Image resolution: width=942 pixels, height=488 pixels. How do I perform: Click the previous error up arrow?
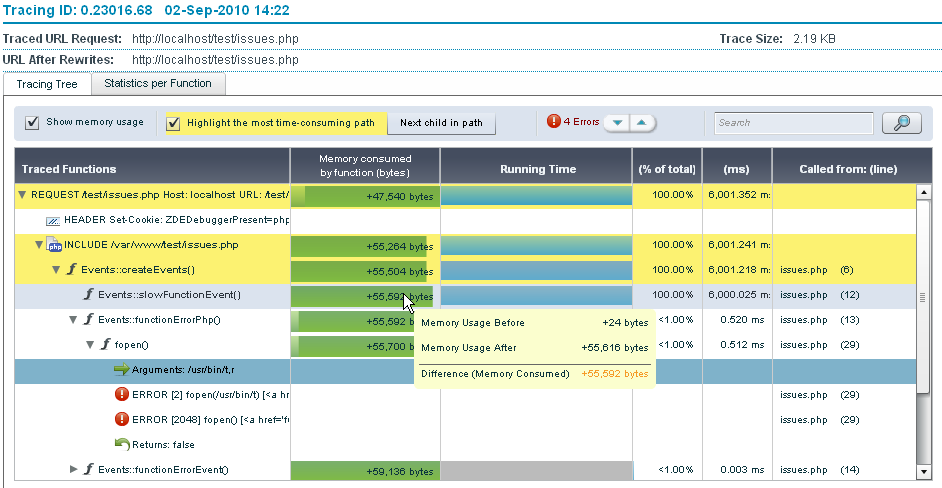(x=644, y=123)
